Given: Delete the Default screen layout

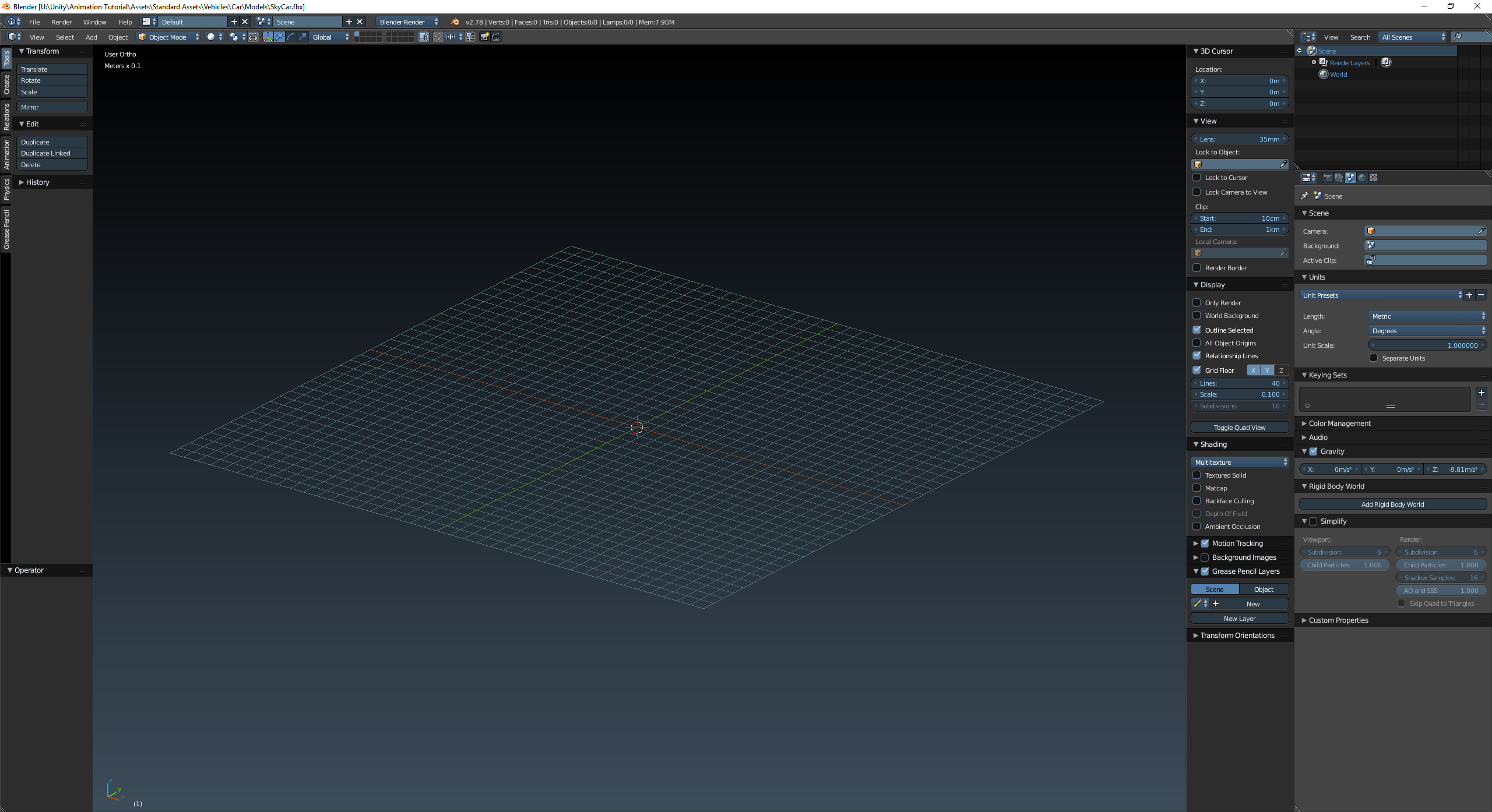Looking at the screenshot, I should (x=245, y=22).
